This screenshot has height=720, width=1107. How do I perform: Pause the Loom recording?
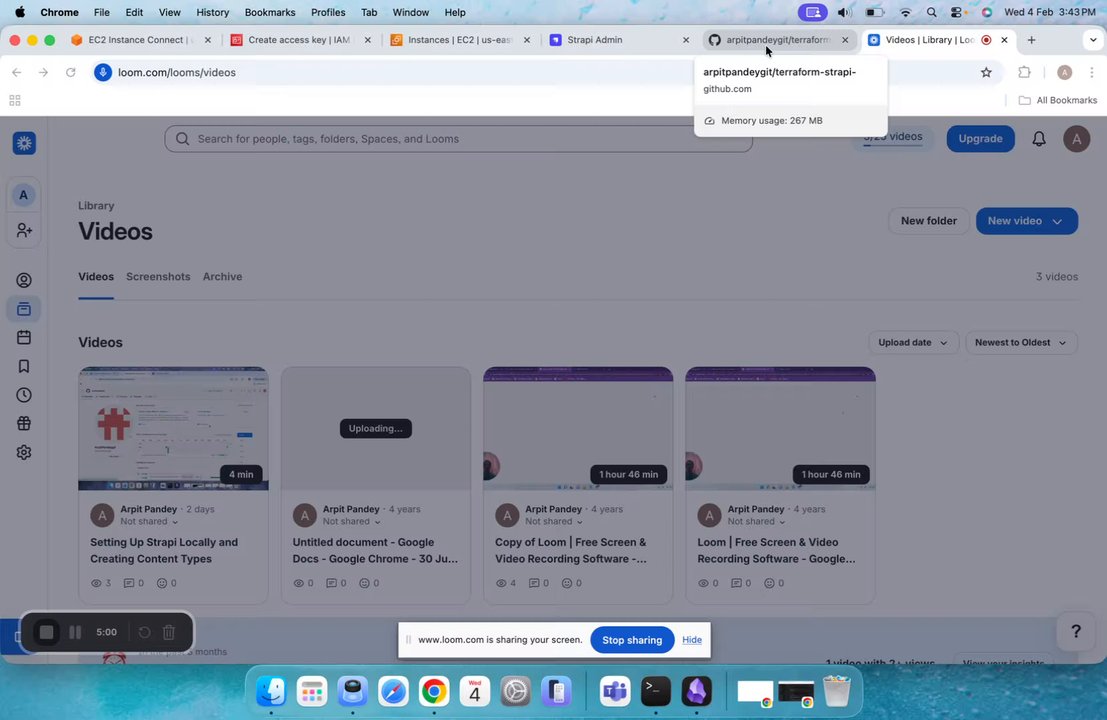[x=75, y=632]
